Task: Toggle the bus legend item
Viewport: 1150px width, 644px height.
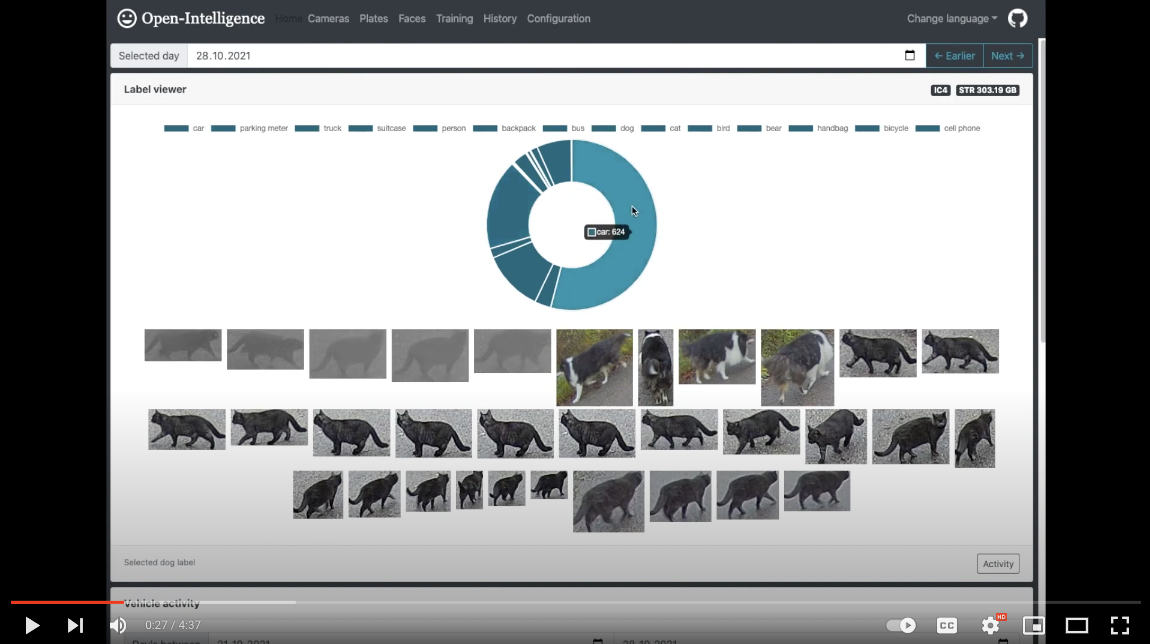Action: pyautogui.click(x=563, y=128)
